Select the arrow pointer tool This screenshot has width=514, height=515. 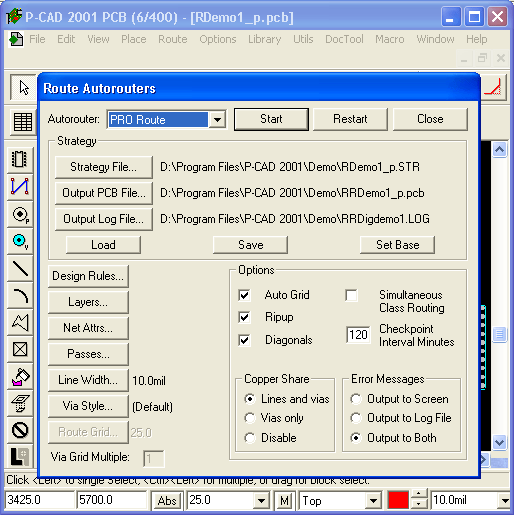23,88
